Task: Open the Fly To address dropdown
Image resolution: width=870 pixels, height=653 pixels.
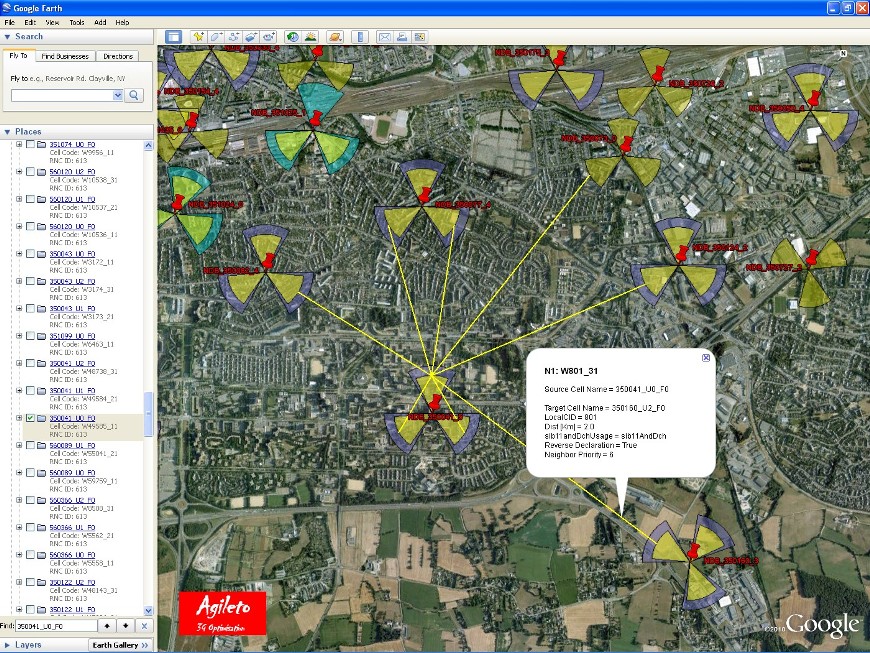Action: [118, 95]
